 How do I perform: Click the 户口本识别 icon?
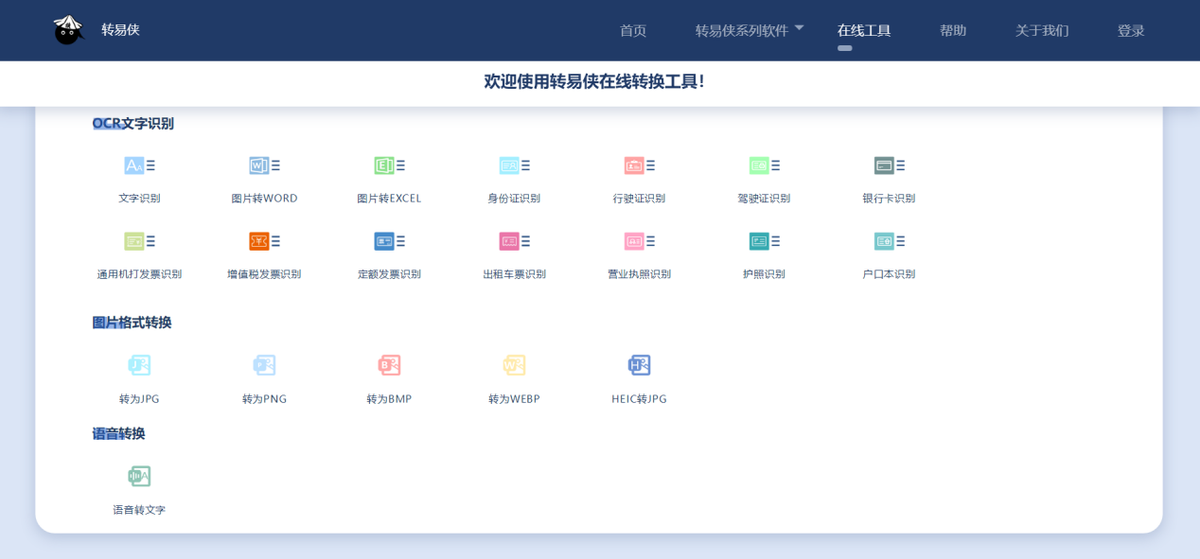click(889, 241)
